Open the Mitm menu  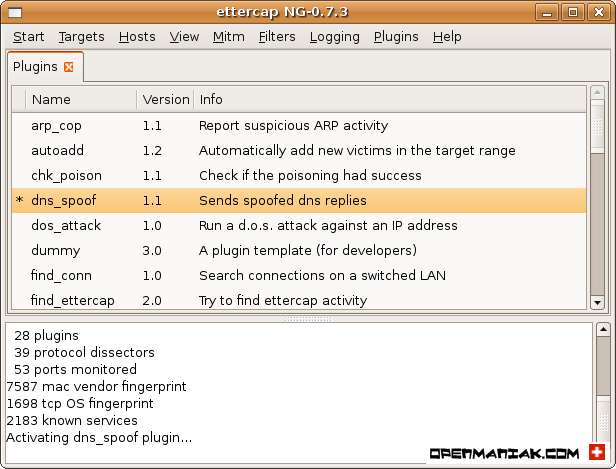(229, 37)
